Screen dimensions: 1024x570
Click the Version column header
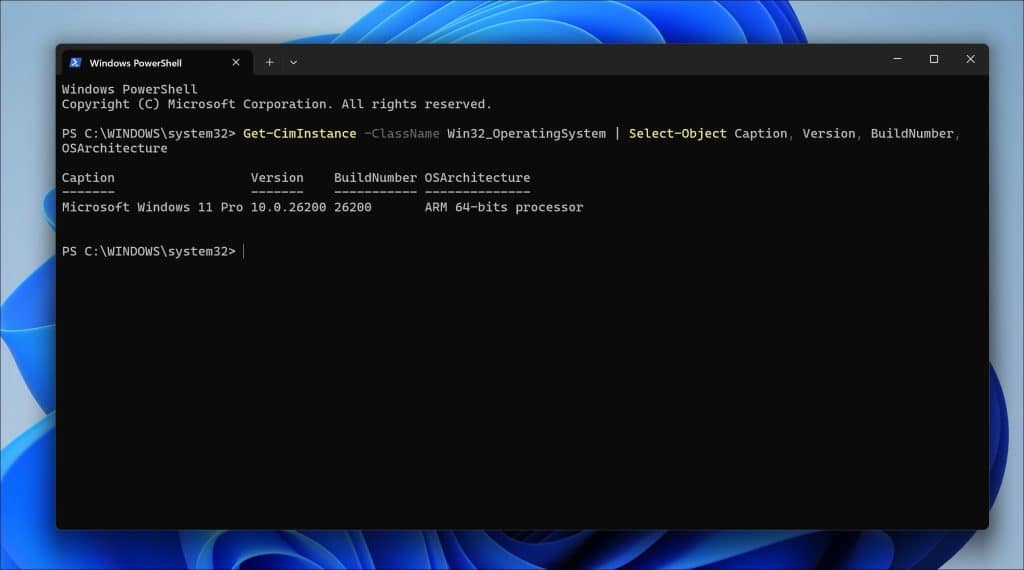[277, 178]
